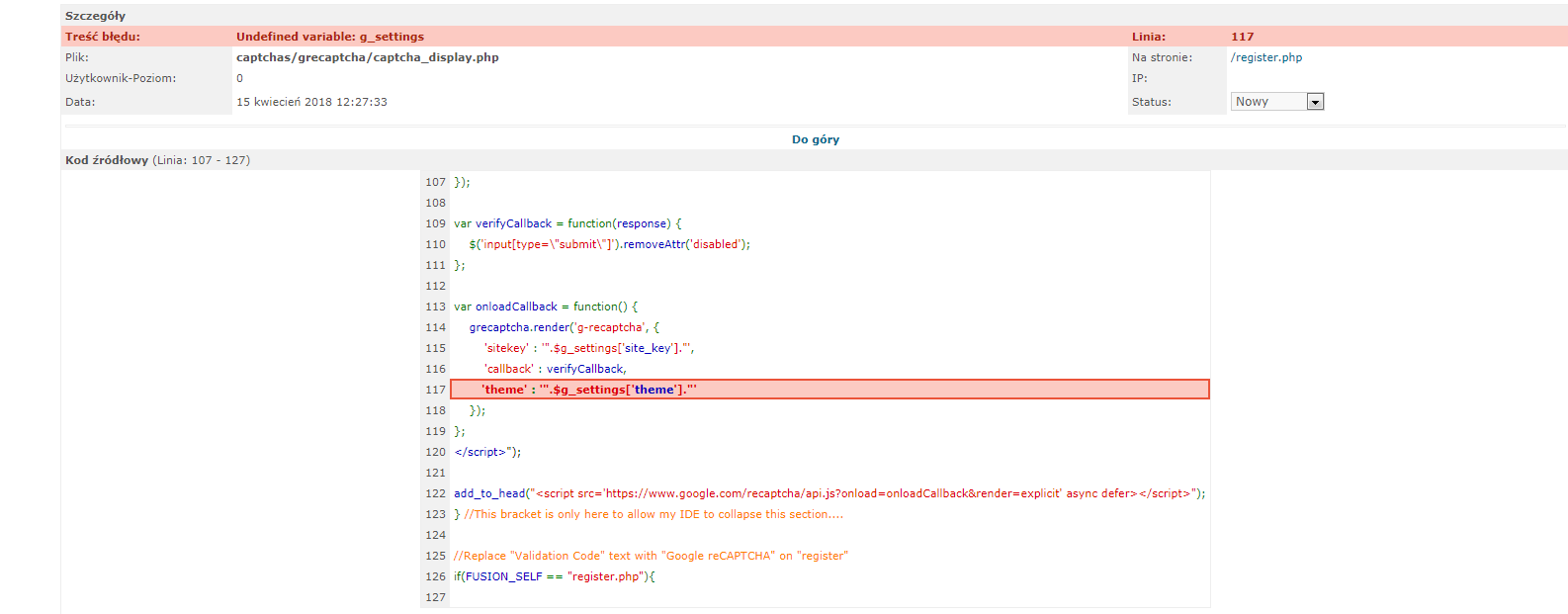The width and height of the screenshot is (1568, 614).
Task: Select the 'This bracket is only here' comment
Action: (653, 514)
